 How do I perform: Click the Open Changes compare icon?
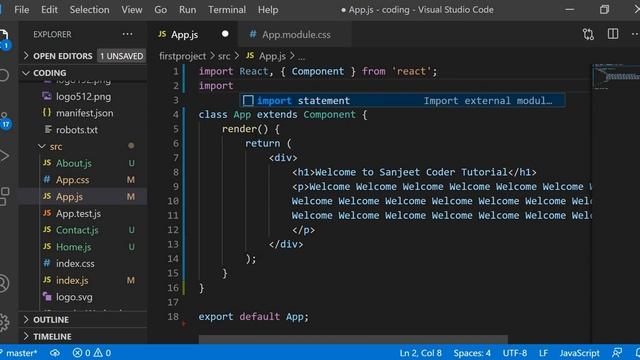click(x=588, y=34)
